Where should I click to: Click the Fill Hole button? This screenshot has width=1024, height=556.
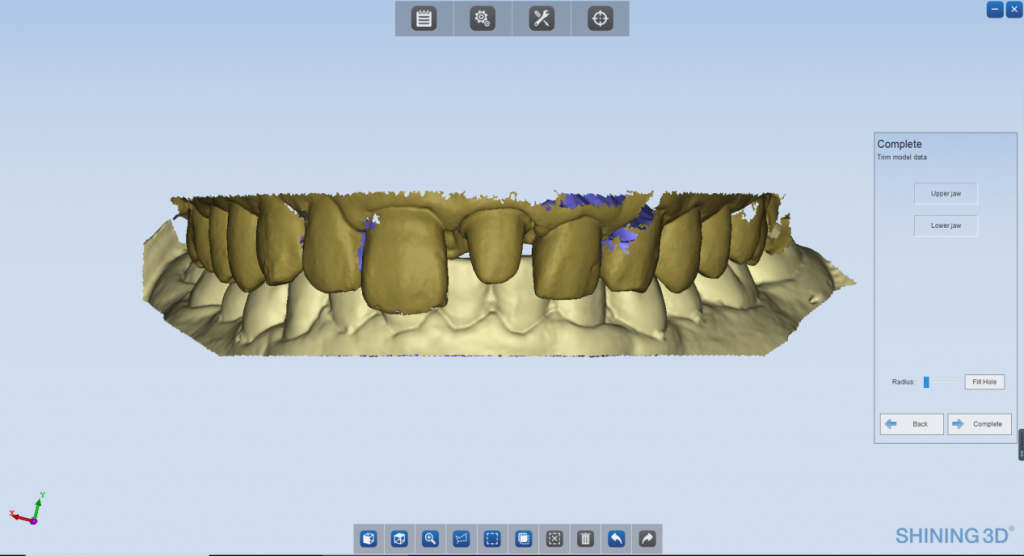984,382
